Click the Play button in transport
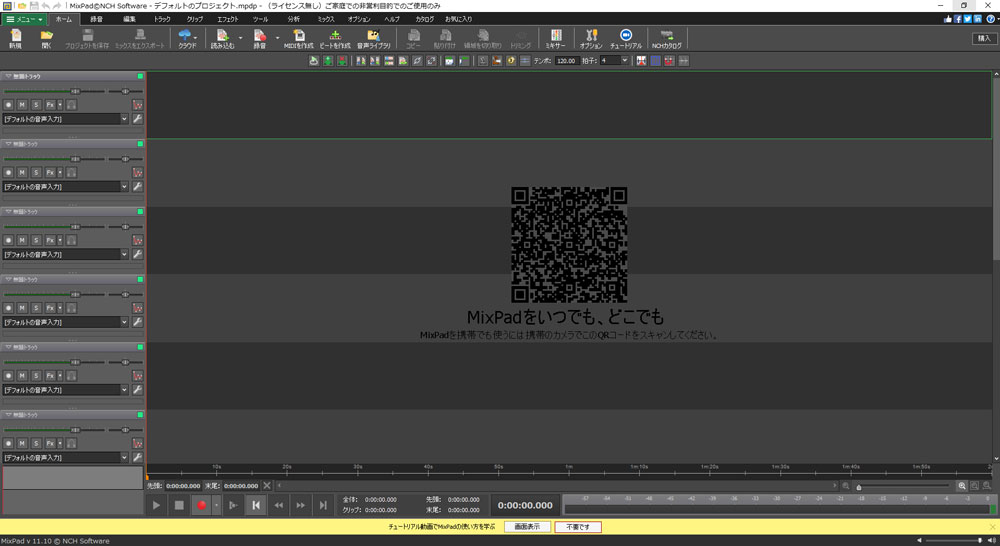The image size is (1000, 546). [156, 505]
